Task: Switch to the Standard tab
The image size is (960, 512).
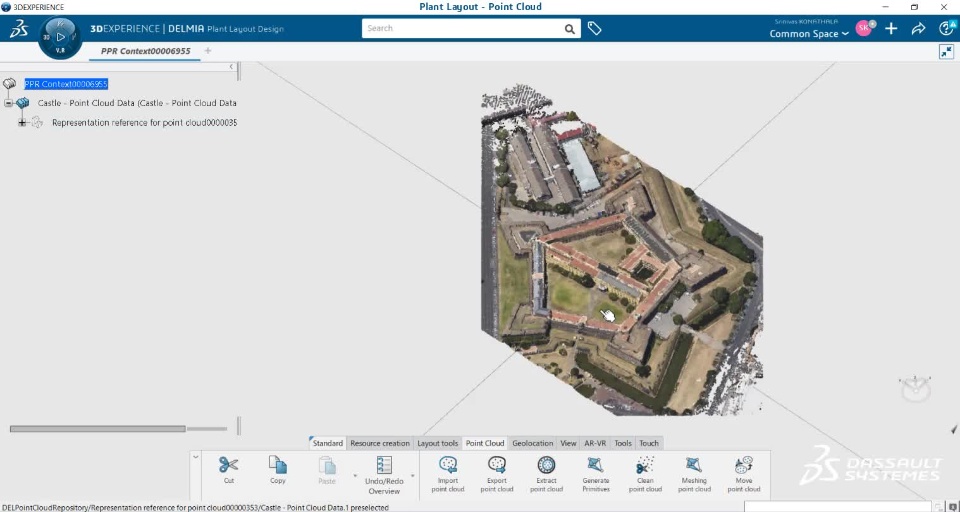Action: pos(328,443)
